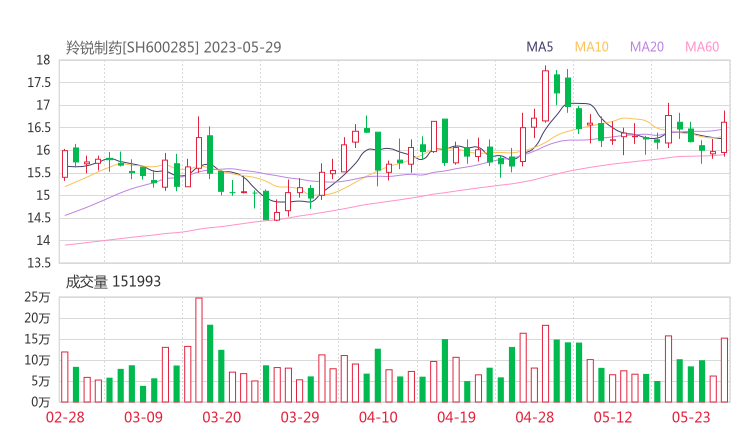Click the first candlestick at 02-28
The width and height of the screenshot is (740, 440).
point(65,164)
